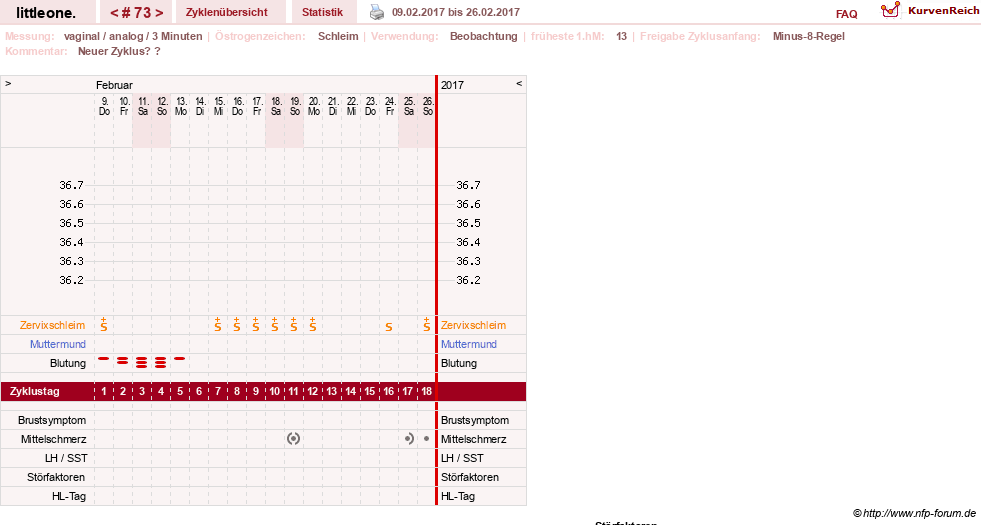Click the left 36.7 temperature label
The image size is (981, 525).
71,185
